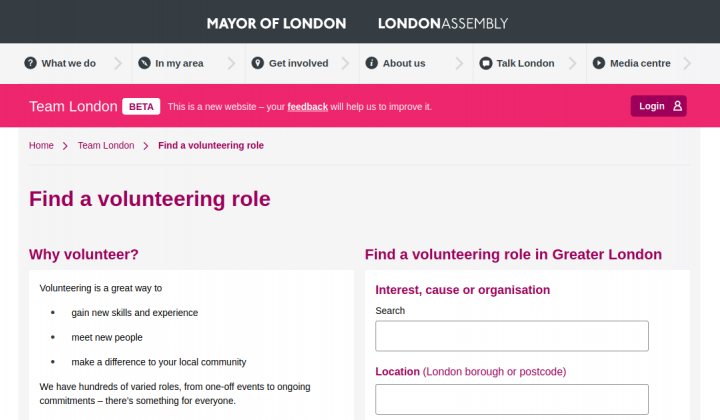Viewport: 720px width, 420px height.
Task: Expand the What we do chevron arrow
Action: (118, 63)
